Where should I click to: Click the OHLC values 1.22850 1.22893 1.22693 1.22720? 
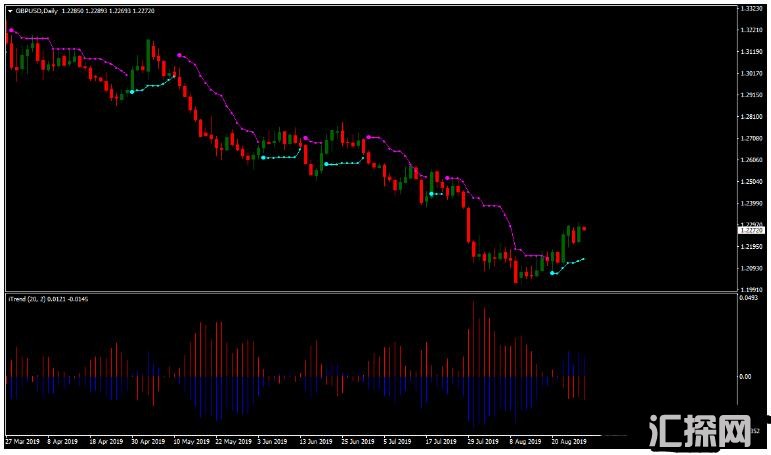(x=108, y=10)
